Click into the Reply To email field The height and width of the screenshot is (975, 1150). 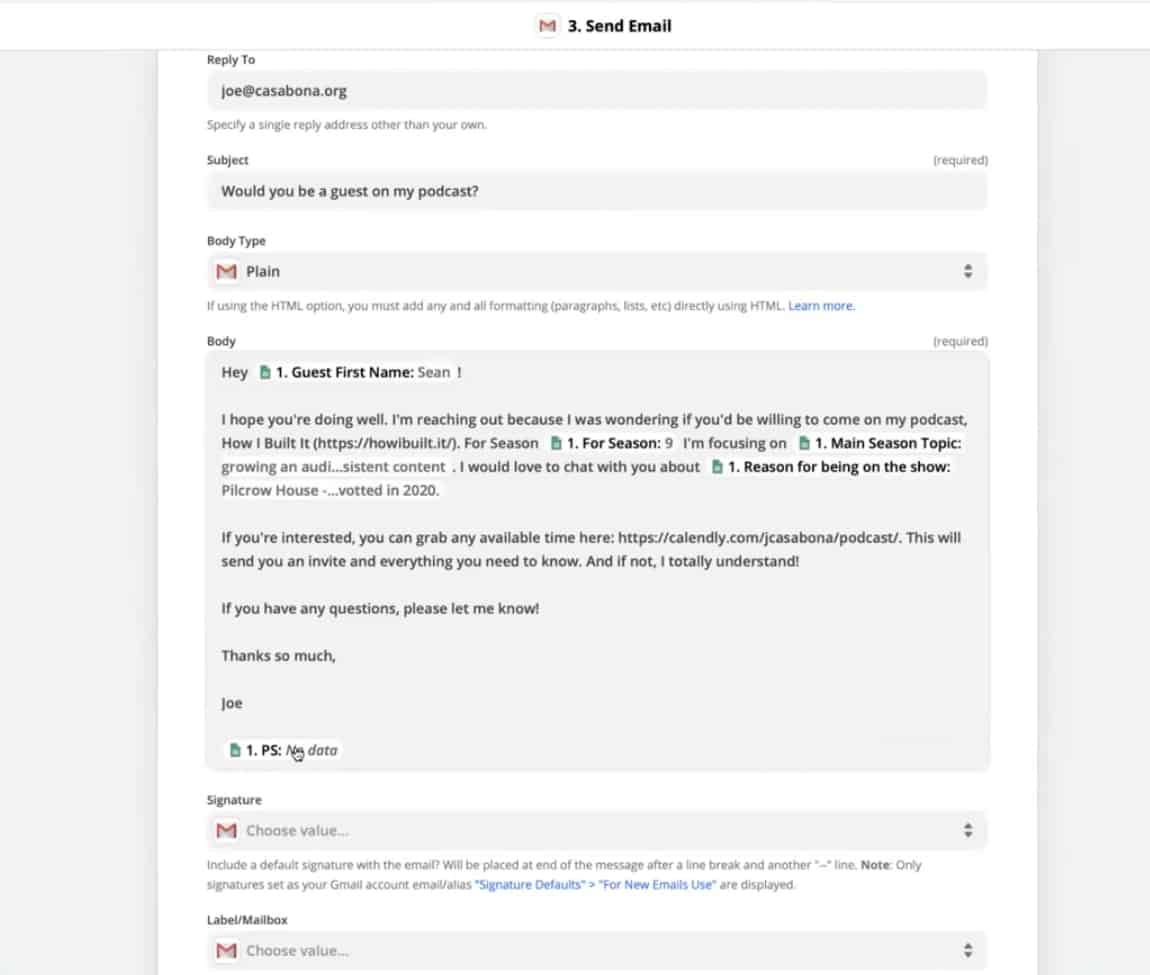click(x=597, y=91)
